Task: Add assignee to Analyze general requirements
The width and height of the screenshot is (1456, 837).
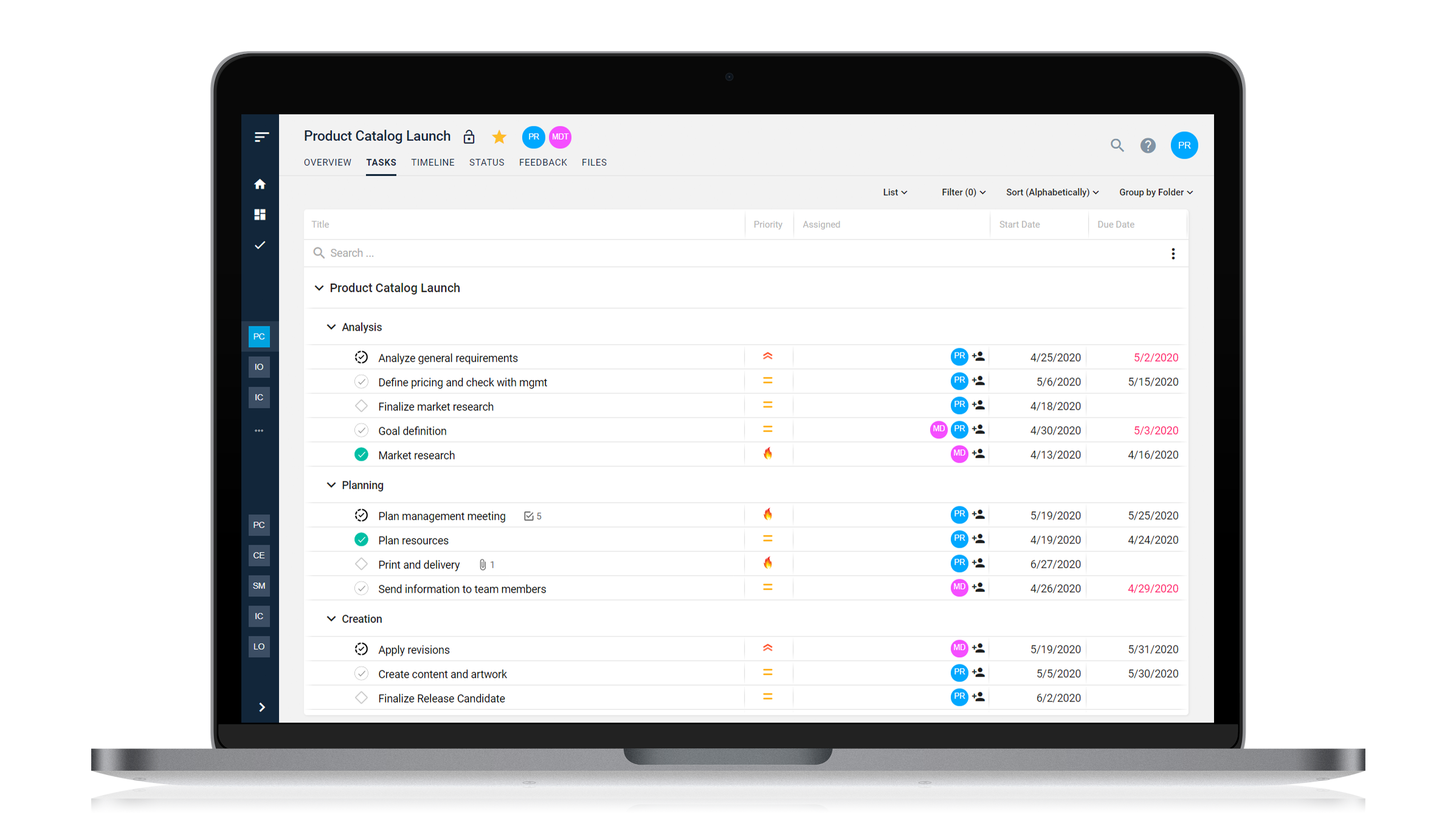Action: [x=978, y=357]
